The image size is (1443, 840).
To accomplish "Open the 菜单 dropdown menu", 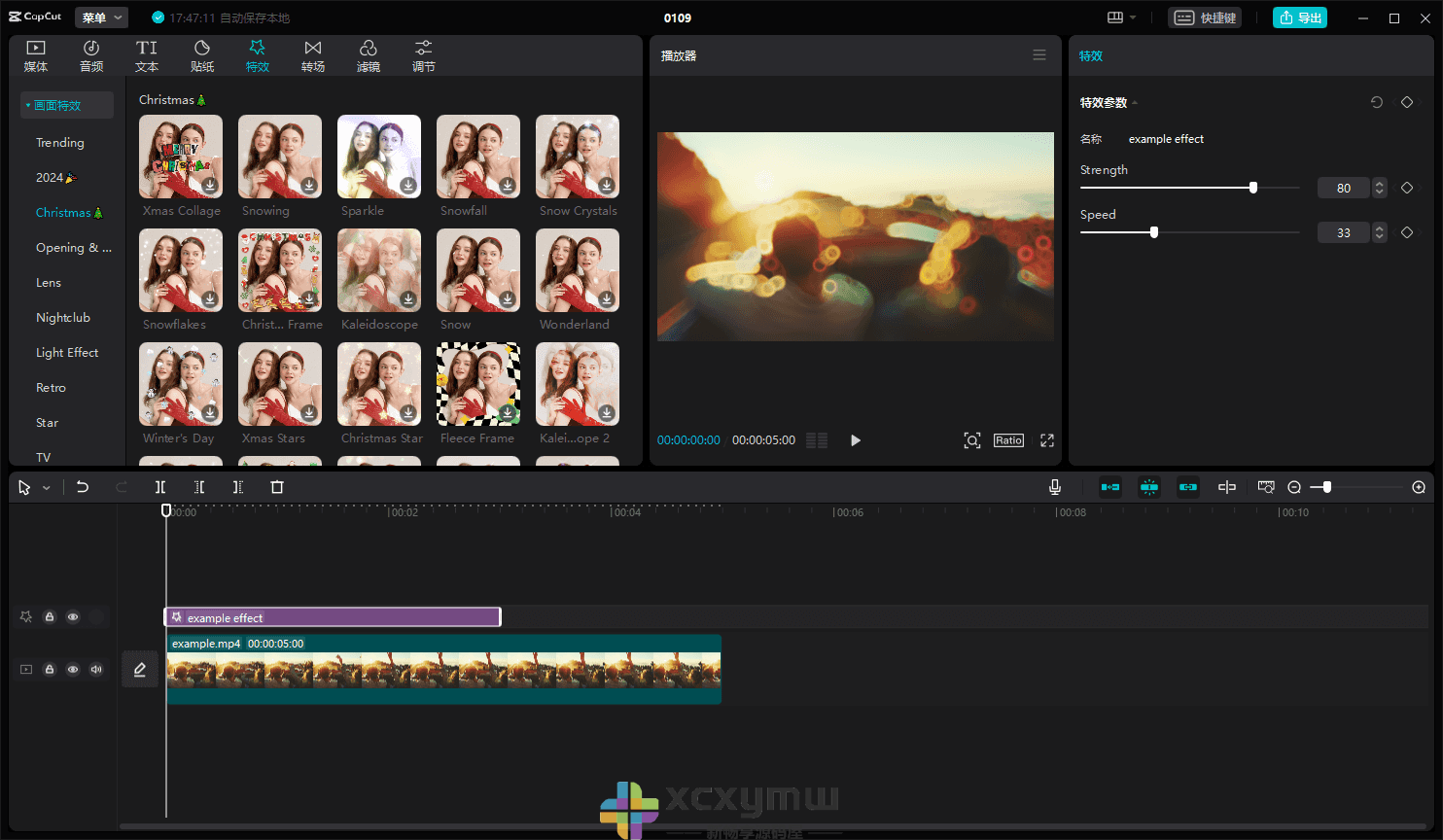I will tap(101, 17).
